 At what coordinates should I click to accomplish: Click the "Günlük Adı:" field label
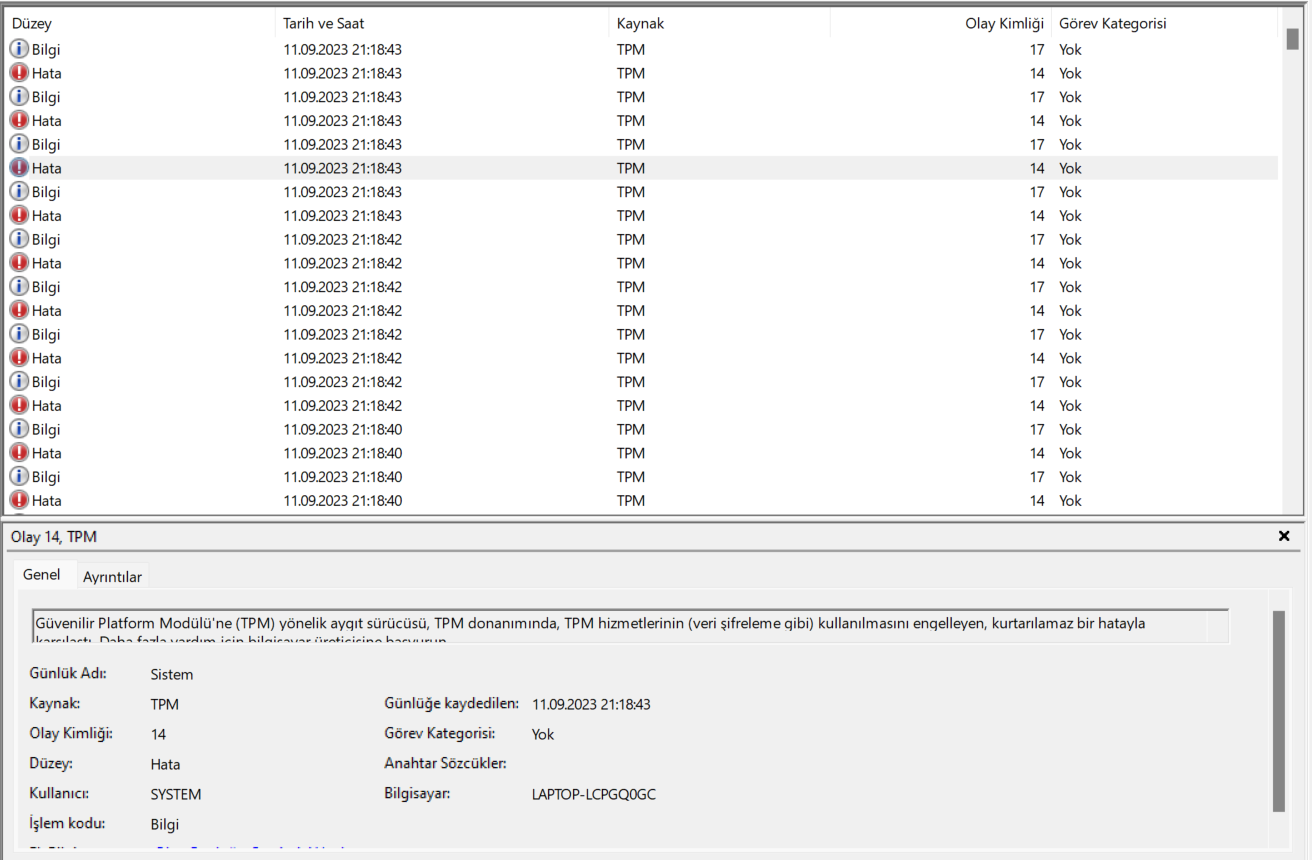coord(68,673)
